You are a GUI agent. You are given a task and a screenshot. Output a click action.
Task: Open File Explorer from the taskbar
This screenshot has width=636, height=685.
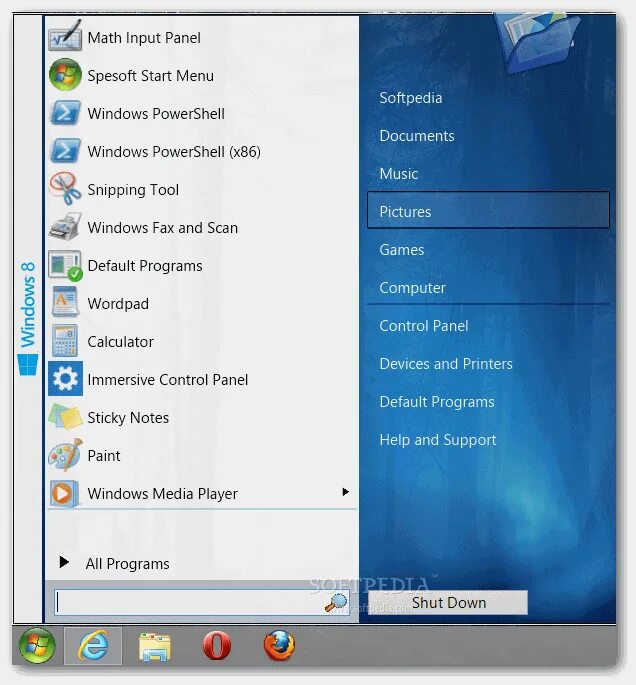pos(155,646)
